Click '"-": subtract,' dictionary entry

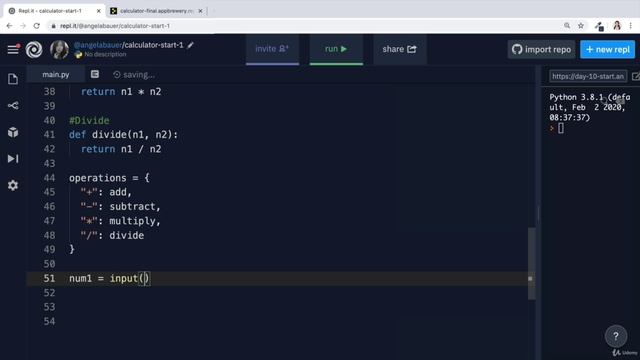121,207
